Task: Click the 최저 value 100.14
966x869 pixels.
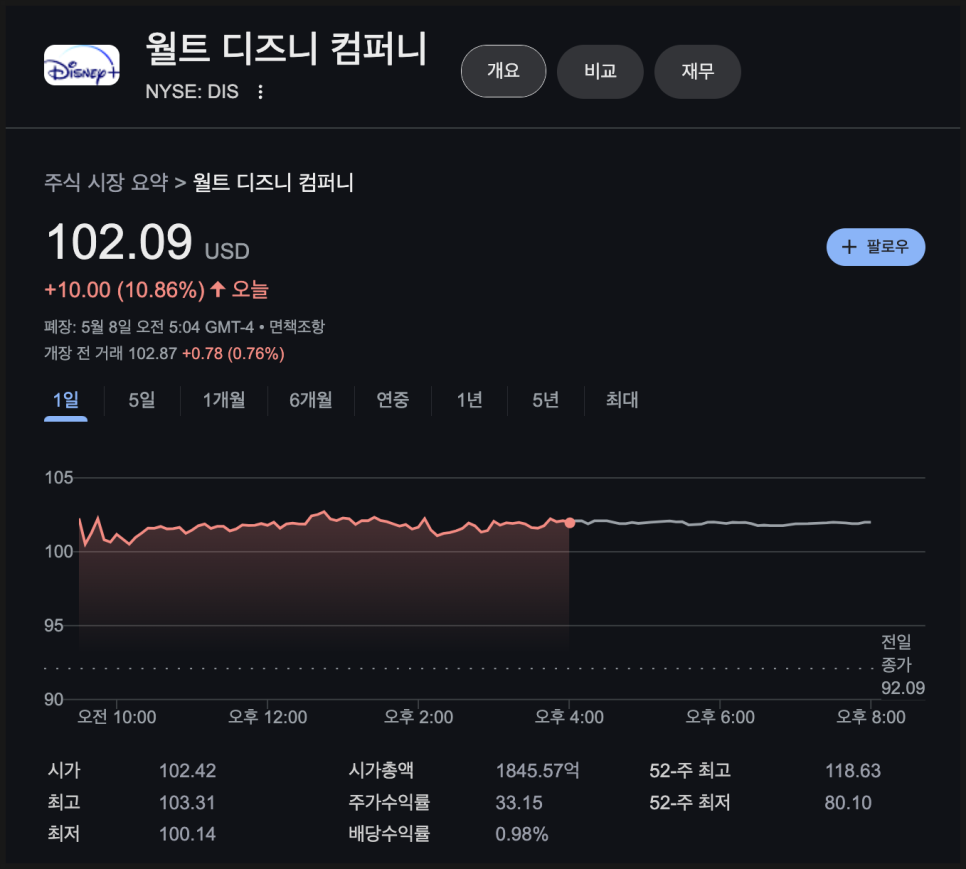Action: (x=187, y=834)
